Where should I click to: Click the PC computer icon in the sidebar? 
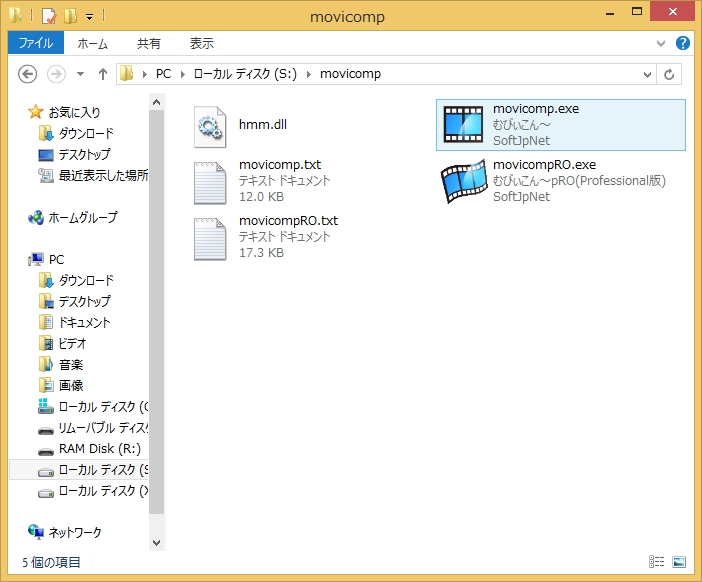(x=36, y=259)
